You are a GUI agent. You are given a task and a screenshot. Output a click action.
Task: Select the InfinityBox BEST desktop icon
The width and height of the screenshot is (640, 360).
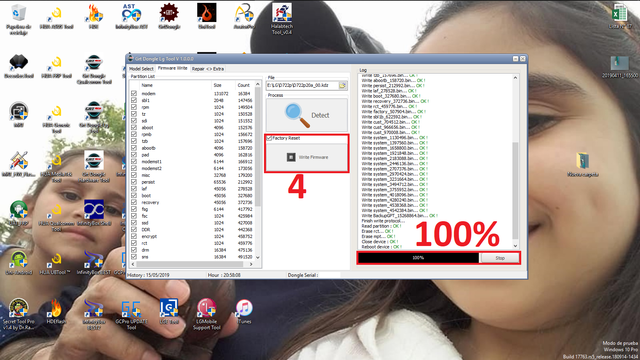[x=94, y=263]
